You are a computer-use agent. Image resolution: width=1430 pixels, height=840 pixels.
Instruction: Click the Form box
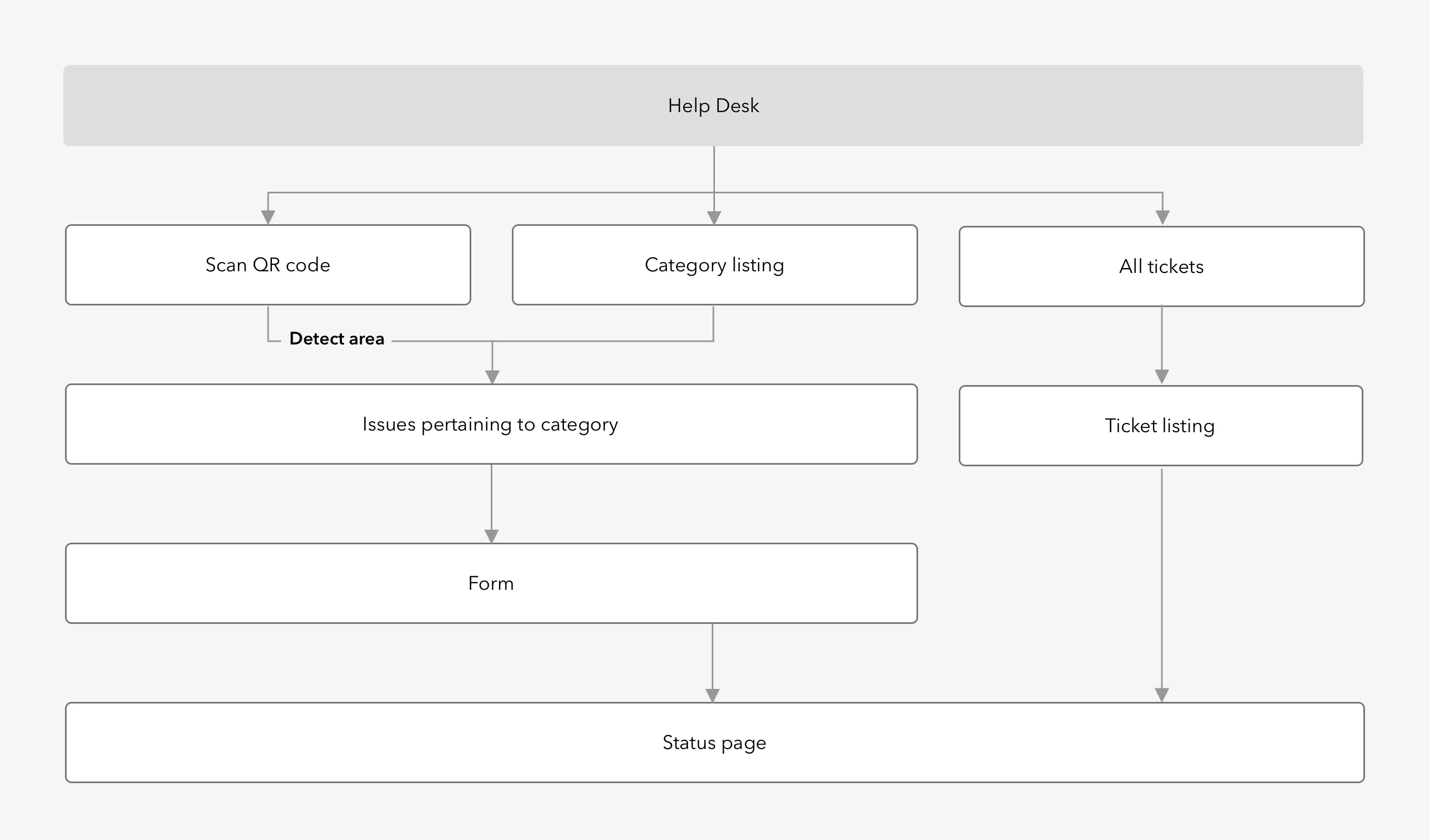coord(491,583)
